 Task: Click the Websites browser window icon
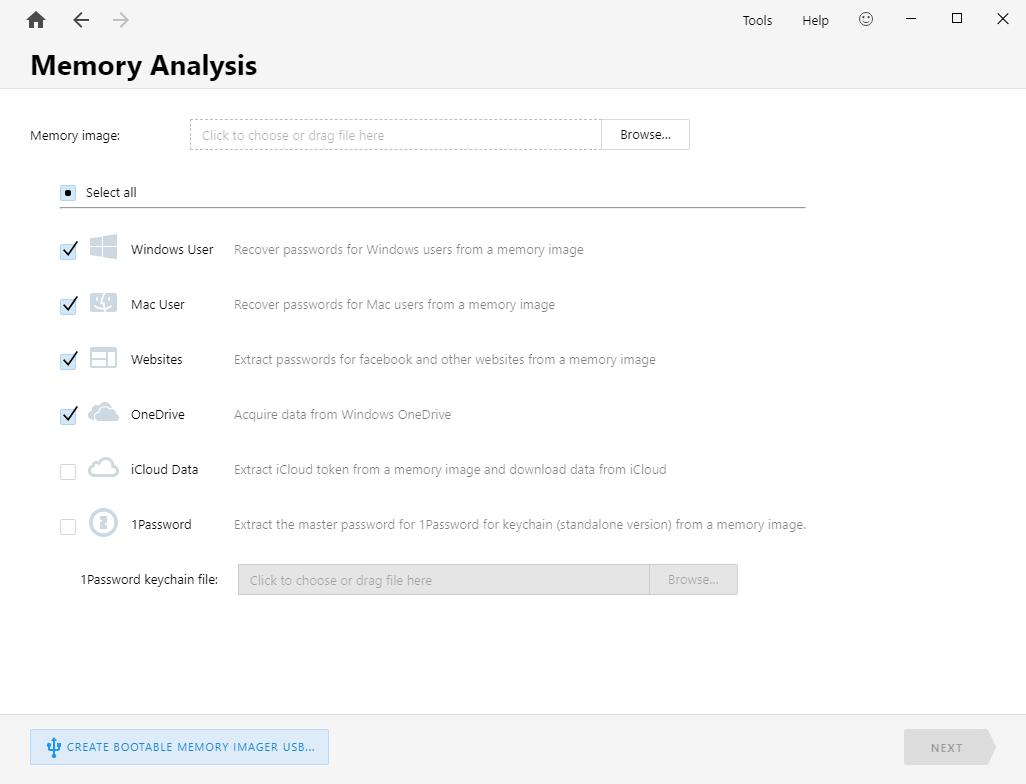coord(104,359)
